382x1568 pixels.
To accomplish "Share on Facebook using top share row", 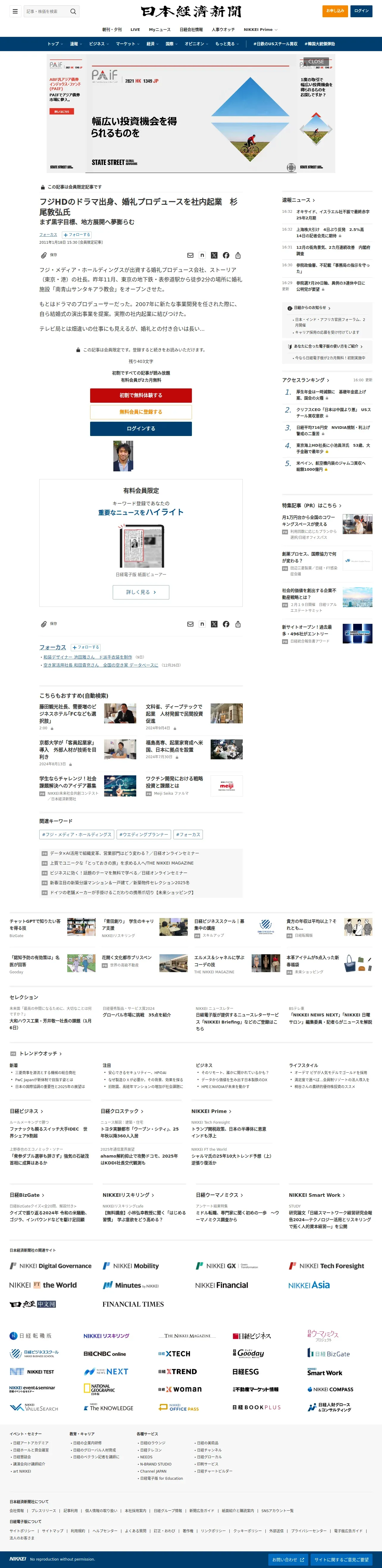I will click(226, 256).
